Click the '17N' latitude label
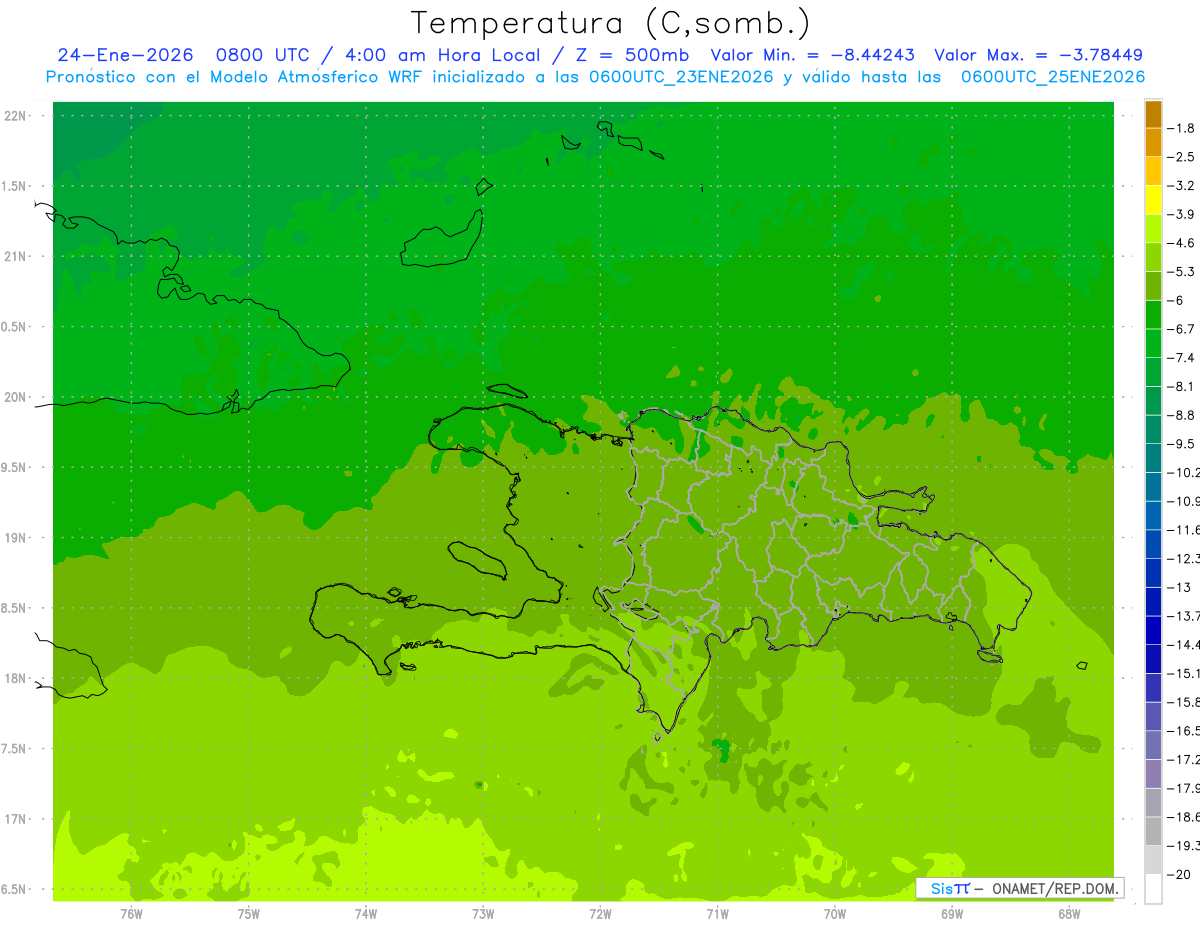The width and height of the screenshot is (1200, 927). pyautogui.click(x=15, y=819)
